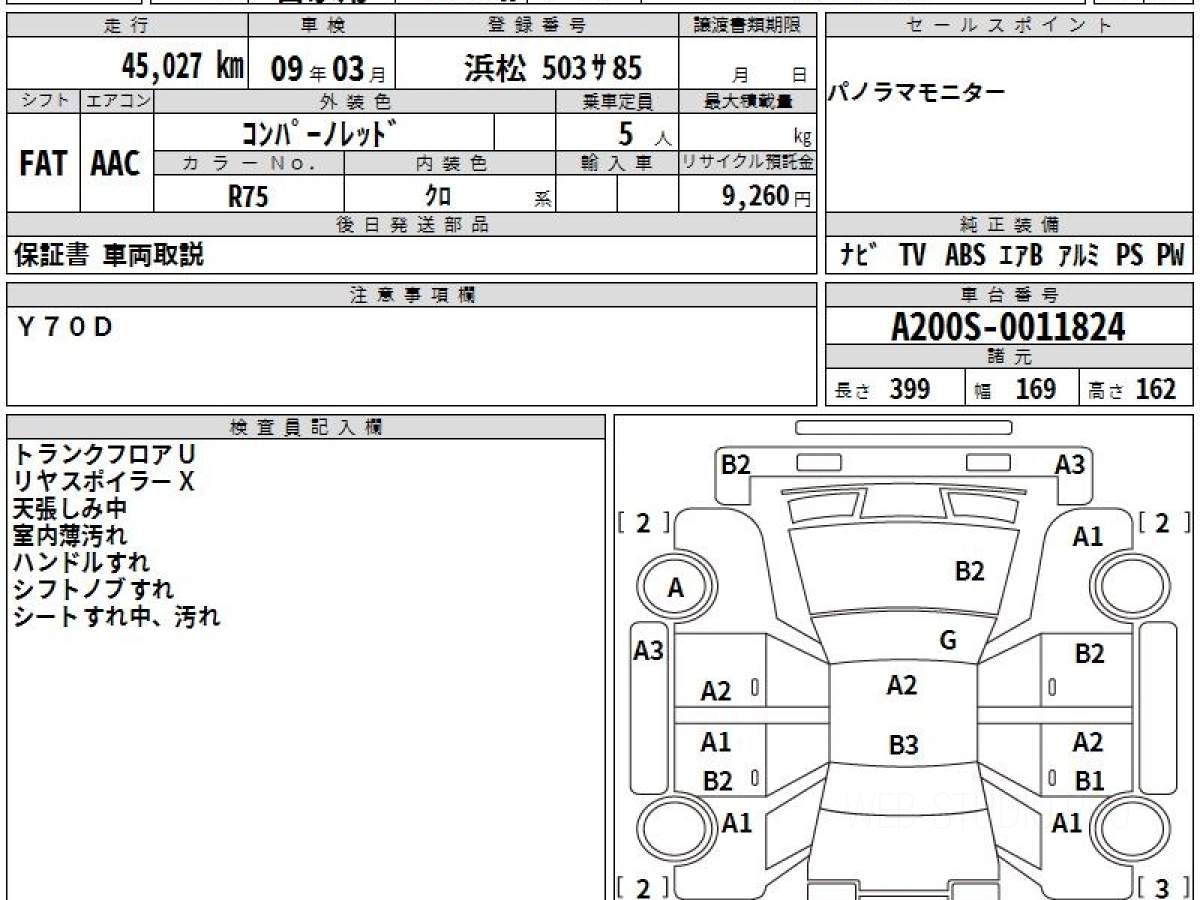This screenshot has height=900, width=1200.
Task: Click the 外装色 header
Action: pyautogui.click(x=355, y=101)
